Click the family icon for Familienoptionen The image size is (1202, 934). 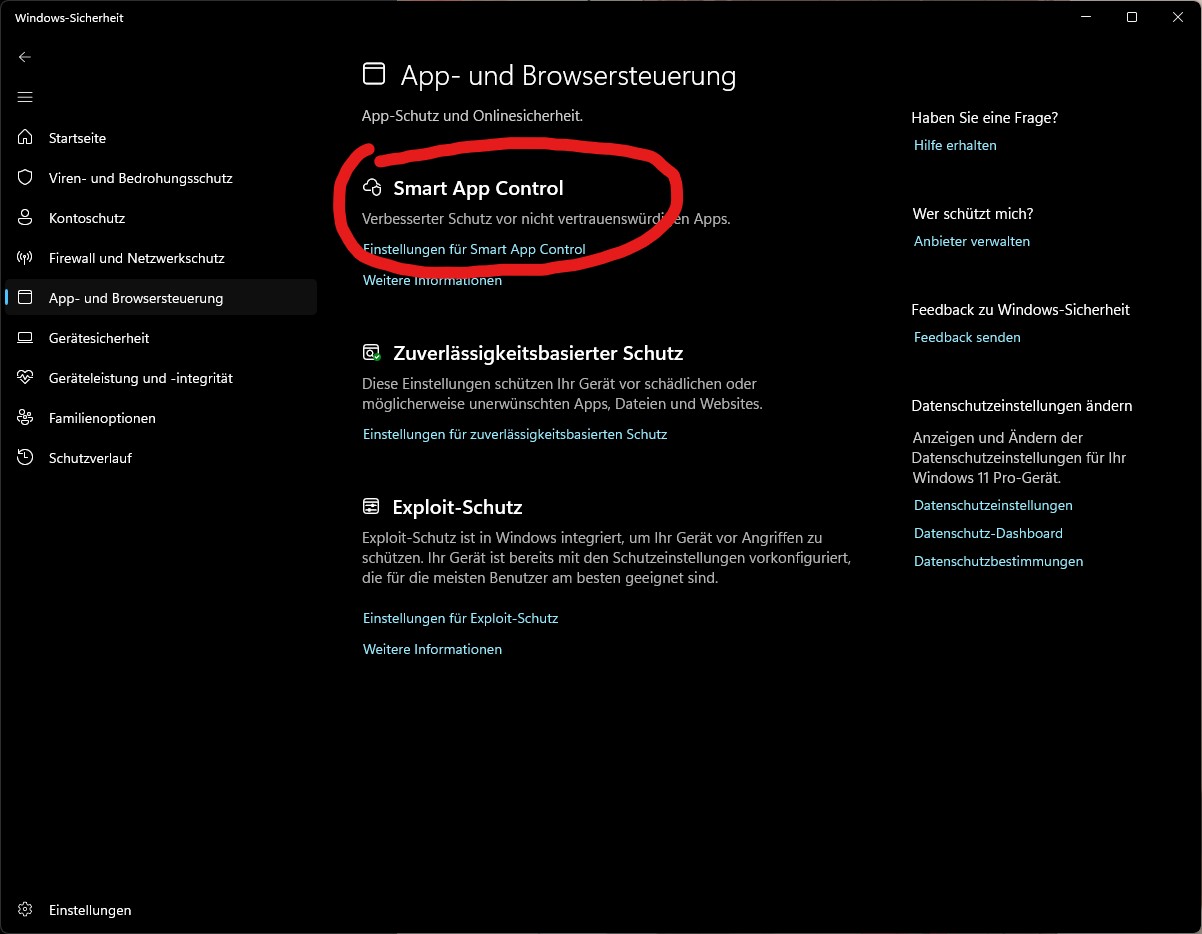pyautogui.click(x=26, y=418)
